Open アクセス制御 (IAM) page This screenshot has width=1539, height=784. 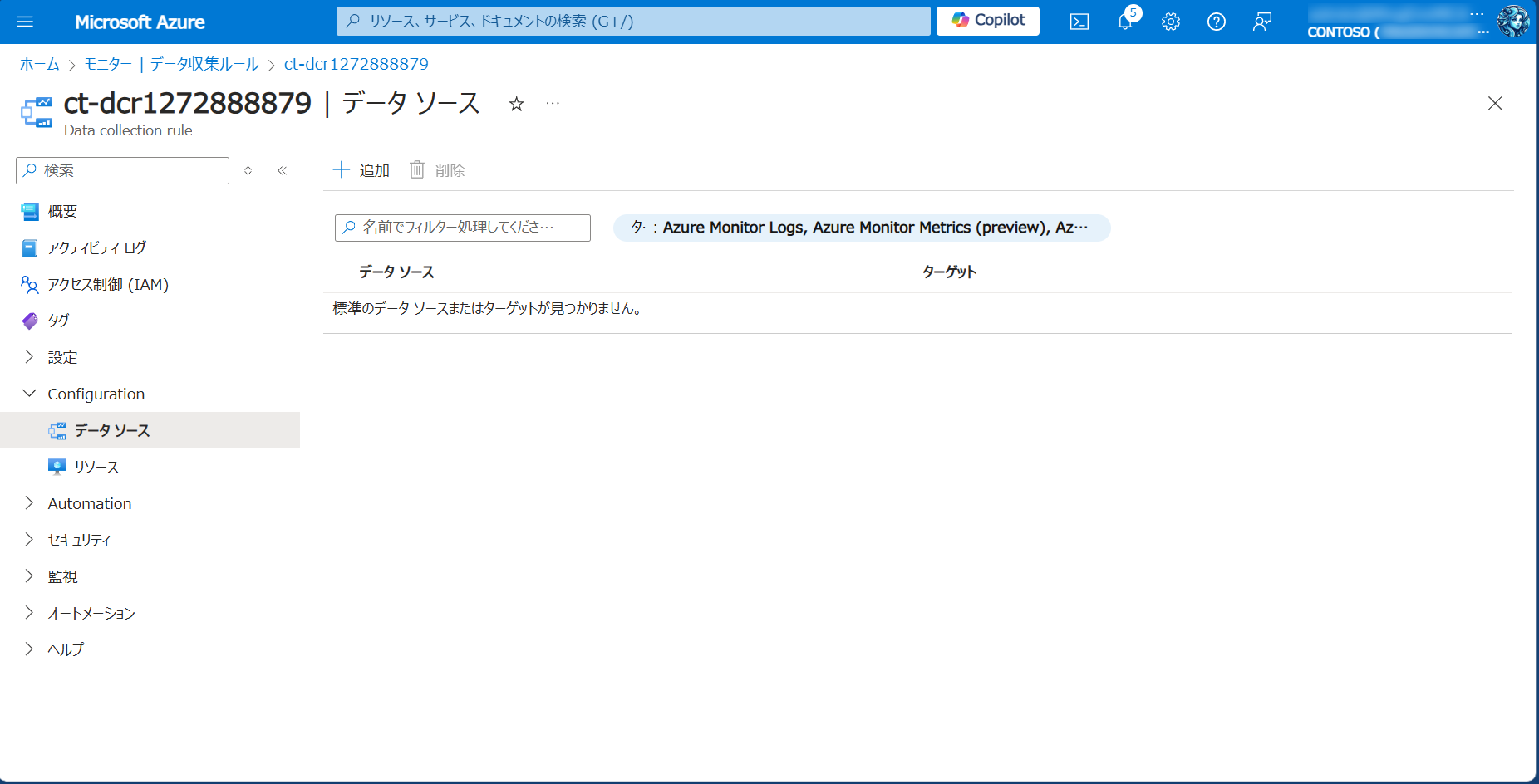coord(108,284)
